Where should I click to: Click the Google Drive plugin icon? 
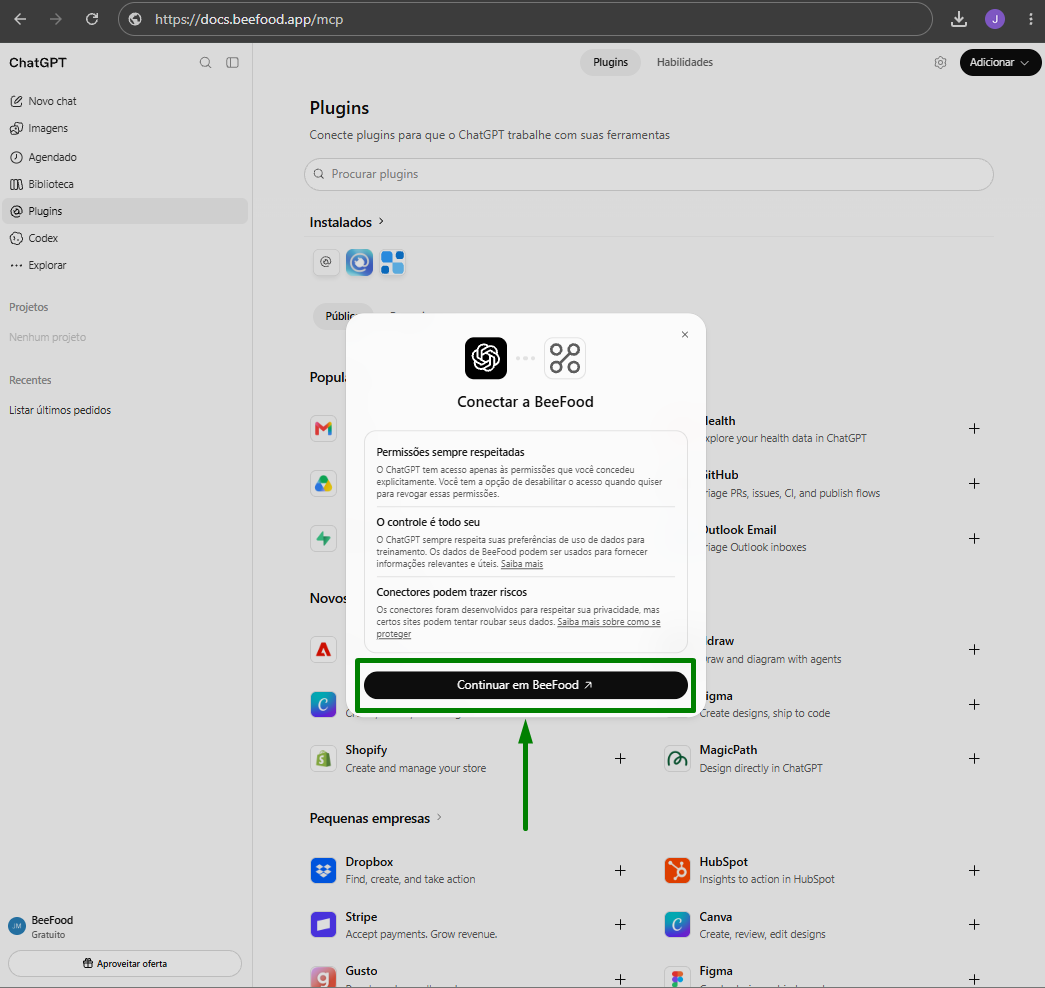click(323, 483)
